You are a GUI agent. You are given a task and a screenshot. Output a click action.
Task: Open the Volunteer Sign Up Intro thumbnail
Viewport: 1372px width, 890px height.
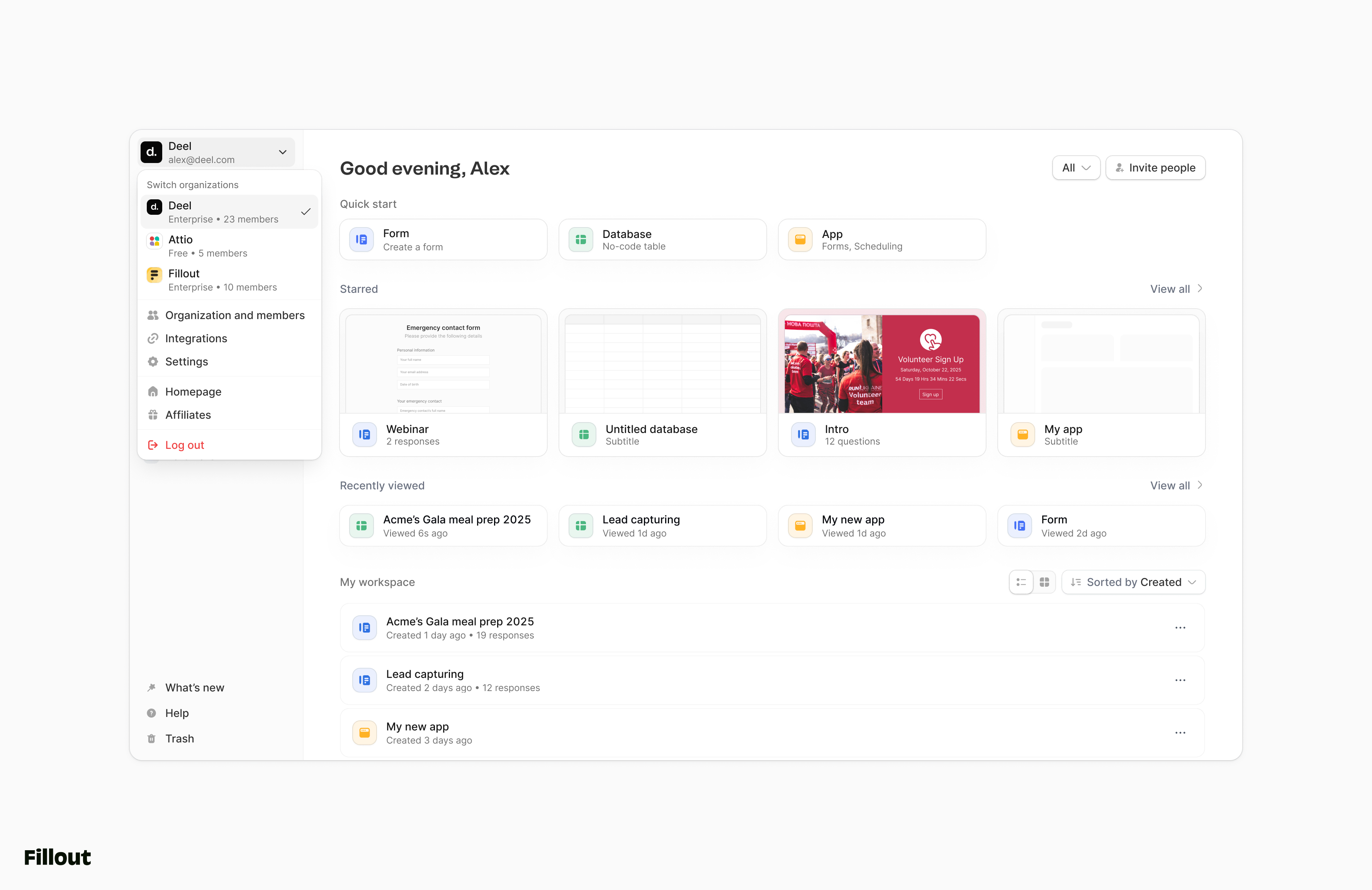(882, 363)
